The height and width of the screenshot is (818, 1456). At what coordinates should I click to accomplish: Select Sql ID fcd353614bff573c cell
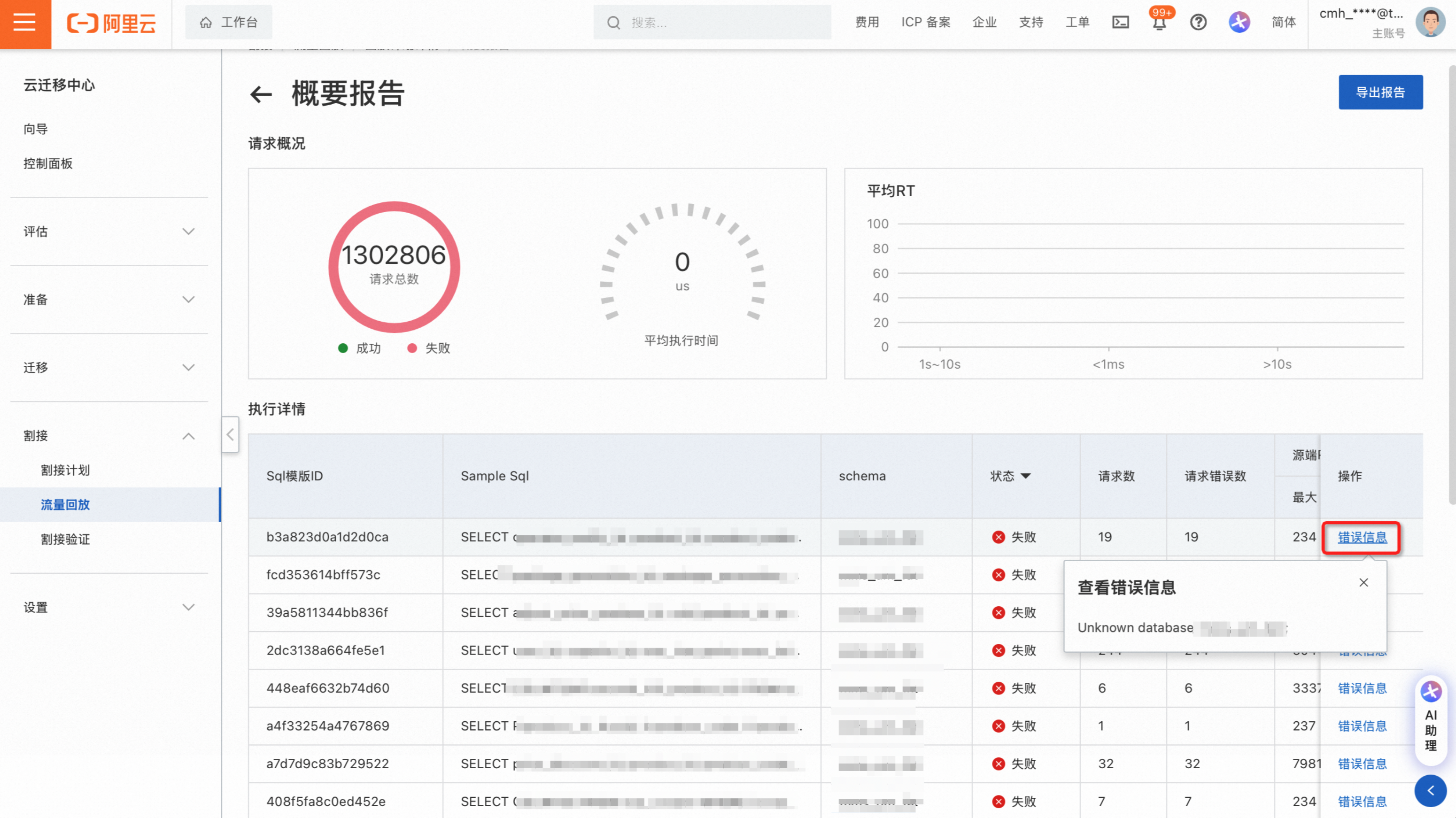pyautogui.click(x=345, y=575)
